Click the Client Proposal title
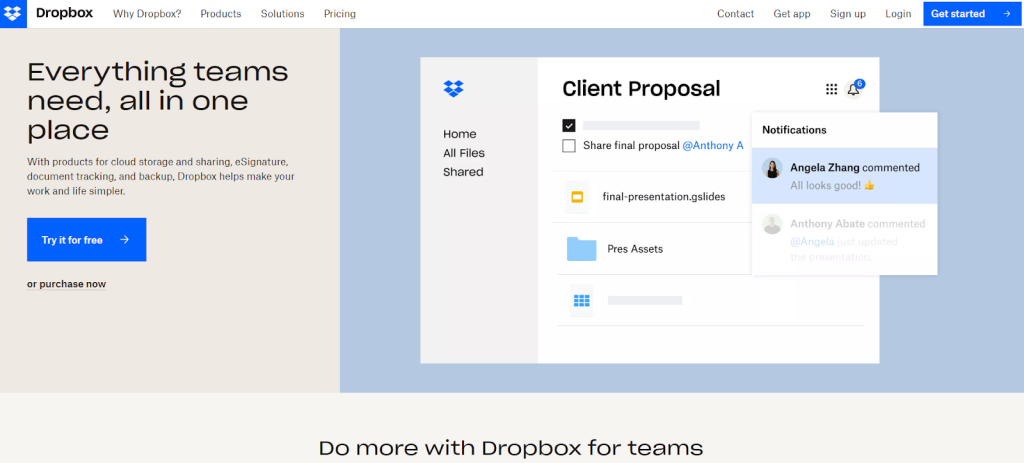The width and height of the screenshot is (1024, 463). point(641,88)
